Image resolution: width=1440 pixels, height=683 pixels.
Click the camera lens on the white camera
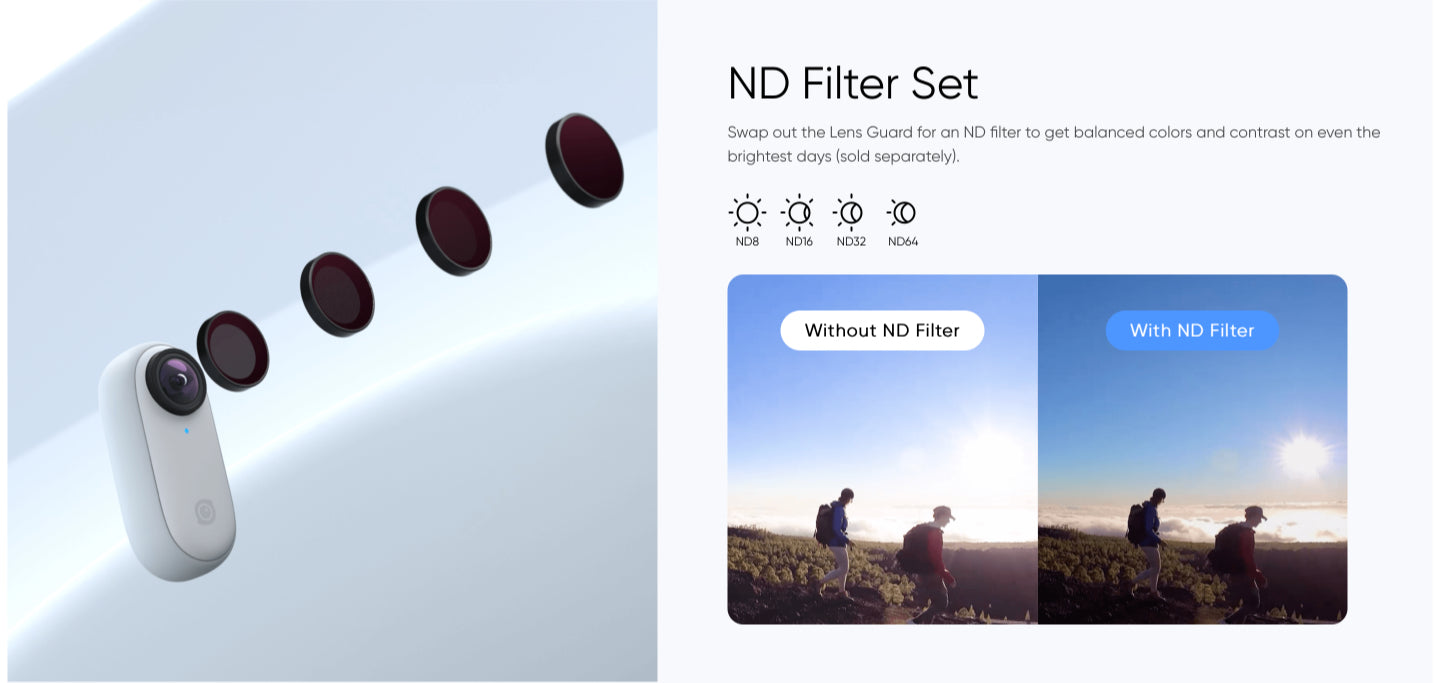click(x=178, y=380)
